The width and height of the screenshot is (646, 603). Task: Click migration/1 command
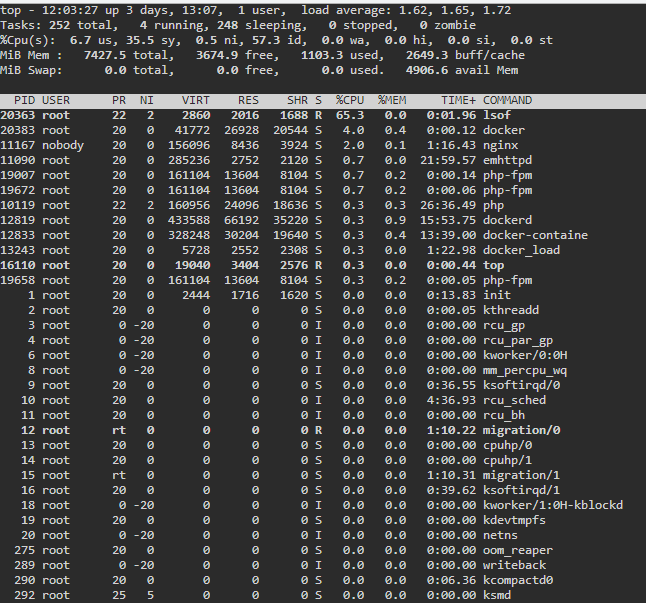pos(521,475)
